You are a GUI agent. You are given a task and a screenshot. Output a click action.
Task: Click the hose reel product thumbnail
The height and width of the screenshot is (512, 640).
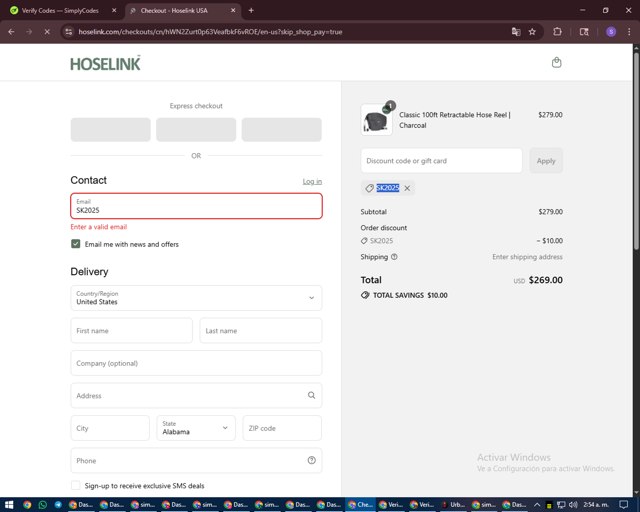(376, 120)
